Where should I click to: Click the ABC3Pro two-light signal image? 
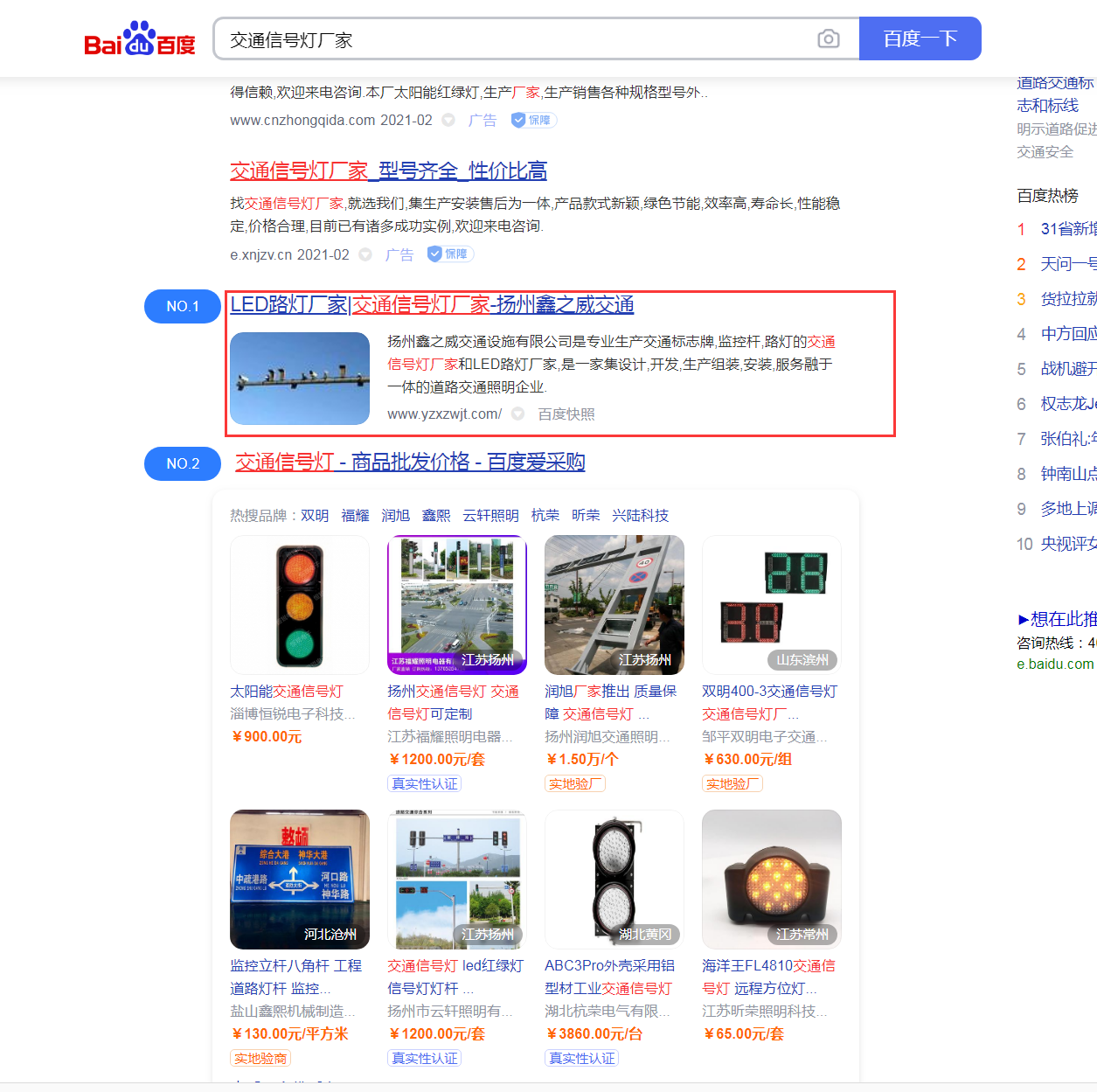click(614, 880)
